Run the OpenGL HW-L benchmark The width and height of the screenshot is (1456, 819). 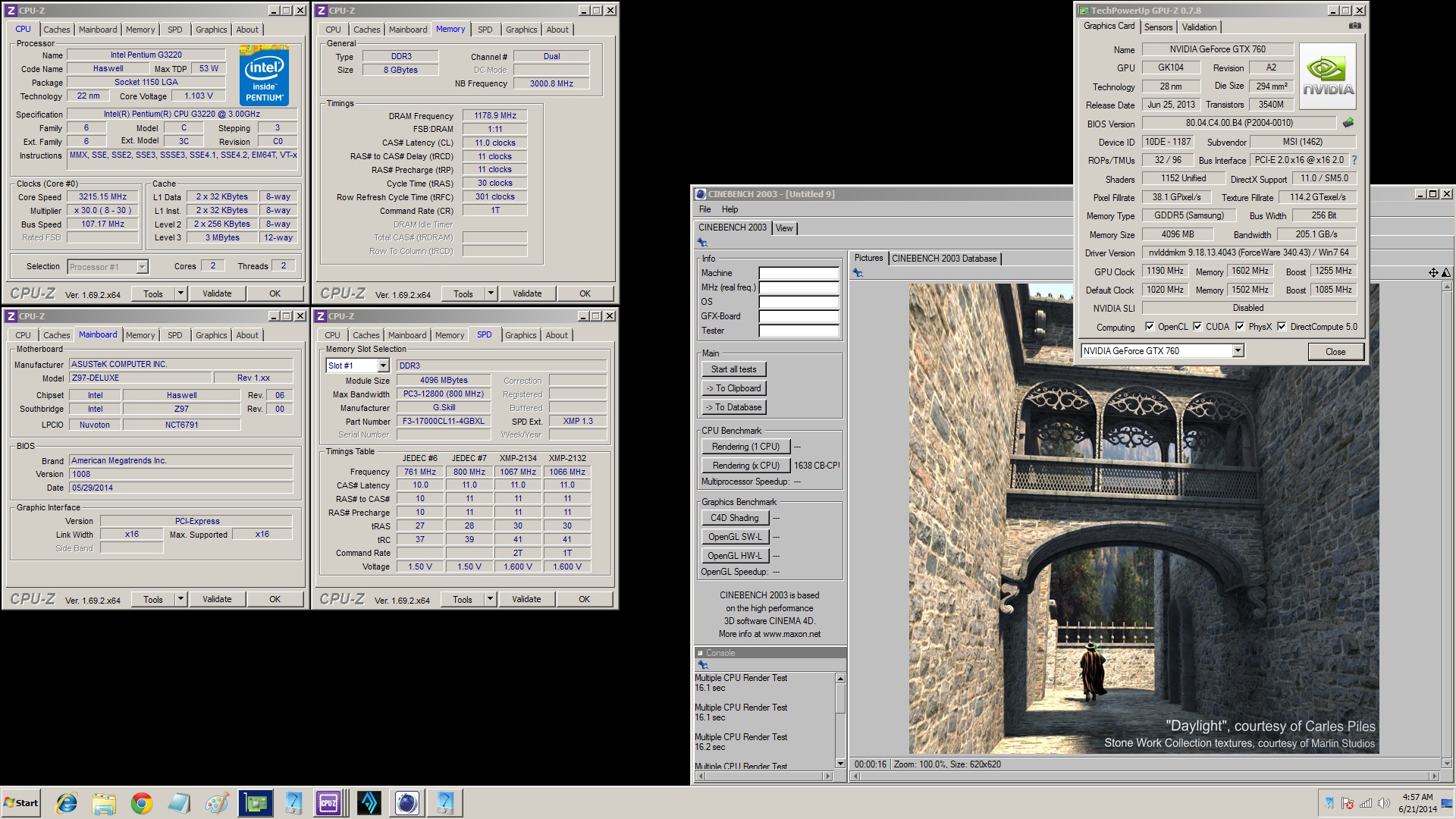click(734, 556)
